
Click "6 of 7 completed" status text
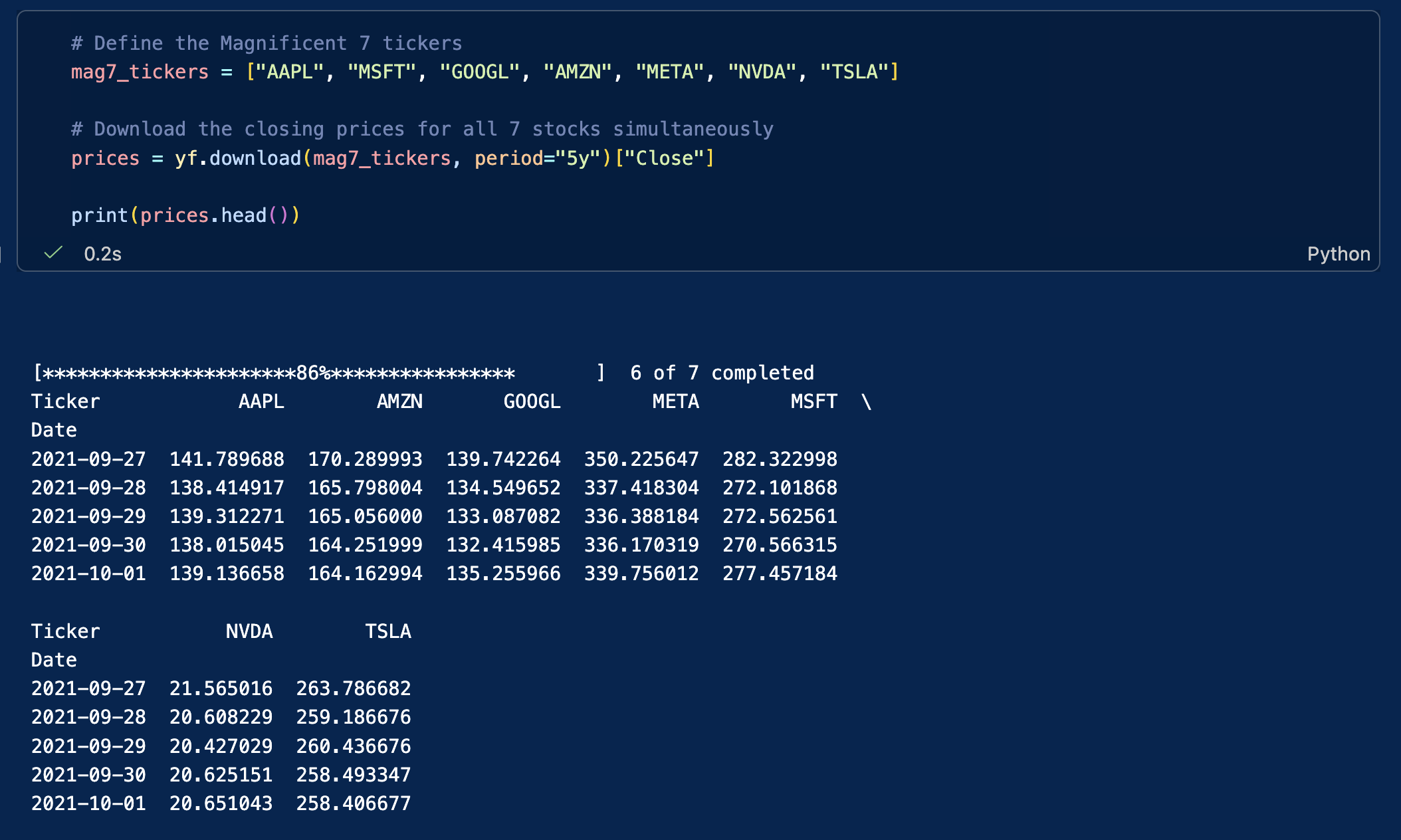point(722,373)
